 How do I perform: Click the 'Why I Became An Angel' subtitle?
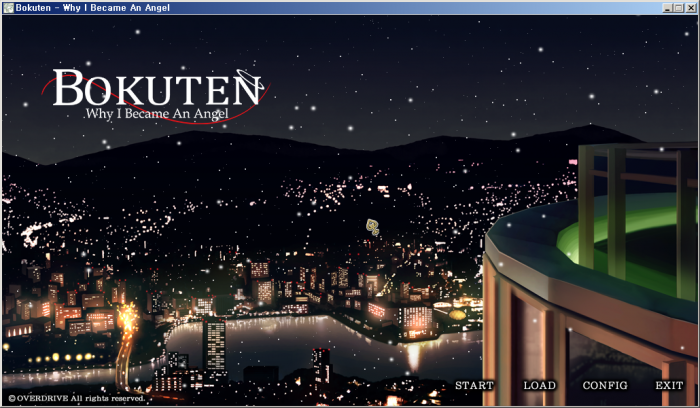click(157, 113)
